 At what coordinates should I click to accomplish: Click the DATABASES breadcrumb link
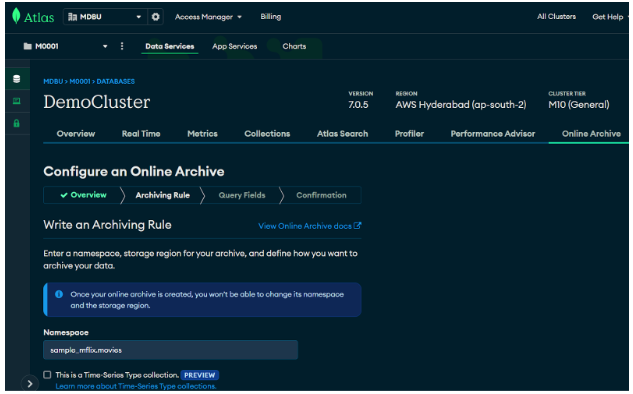[x=115, y=81]
